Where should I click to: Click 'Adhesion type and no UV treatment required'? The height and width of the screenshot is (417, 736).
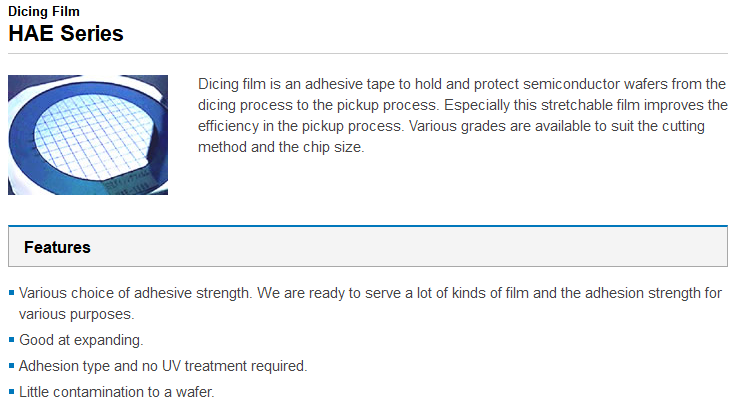pos(163,365)
